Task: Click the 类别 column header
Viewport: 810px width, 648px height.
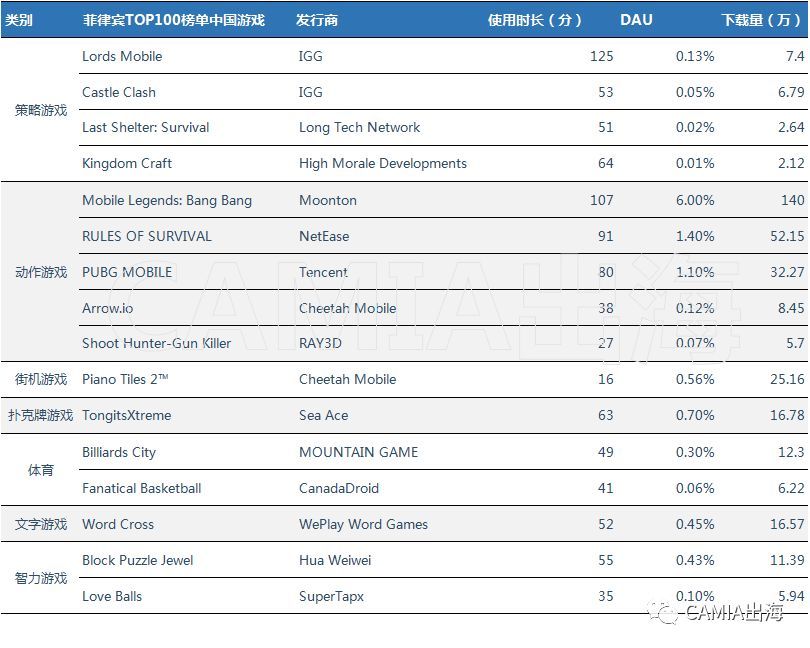Action: click(19, 20)
